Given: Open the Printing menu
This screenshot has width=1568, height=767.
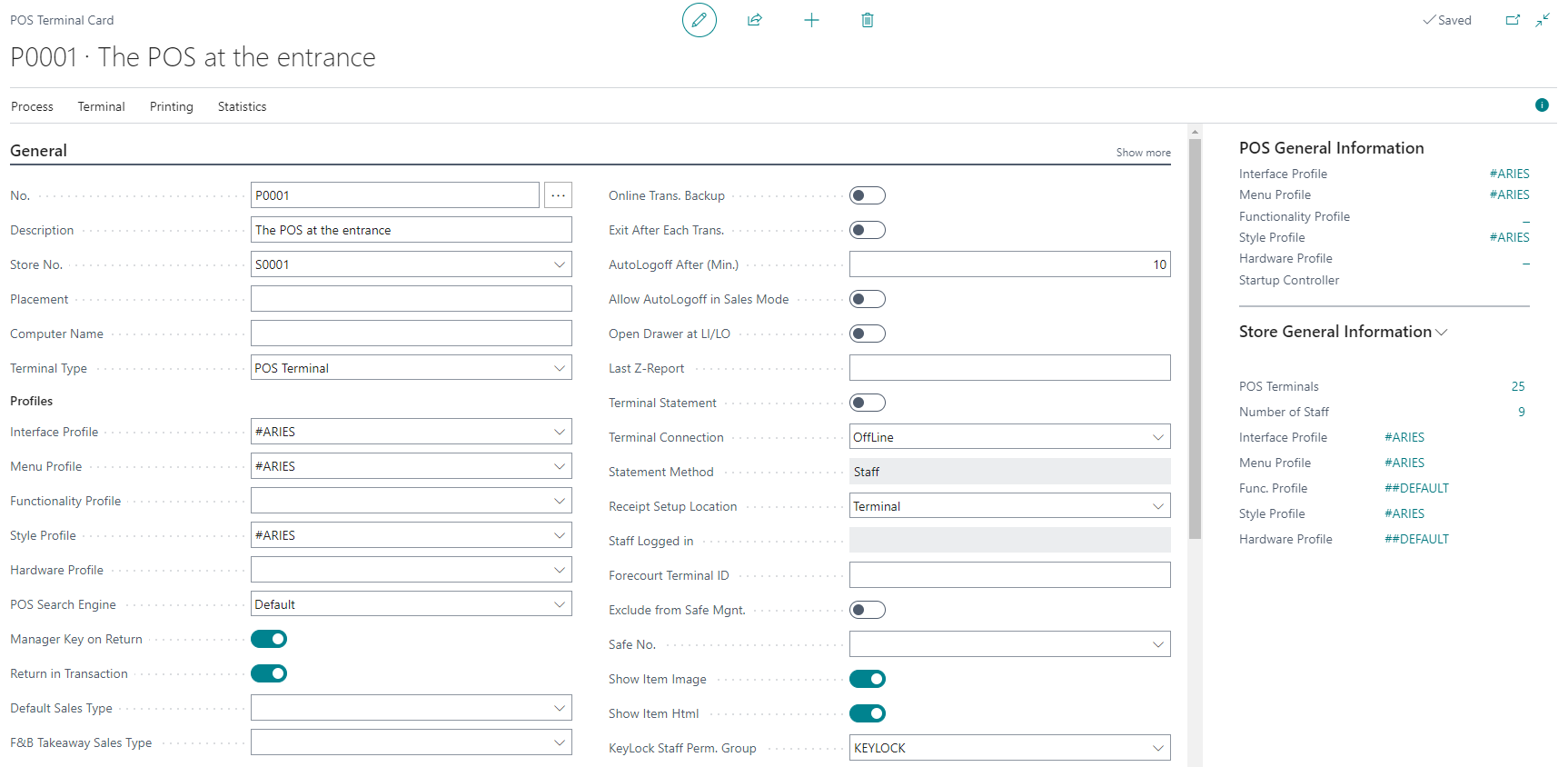Looking at the screenshot, I should [171, 106].
